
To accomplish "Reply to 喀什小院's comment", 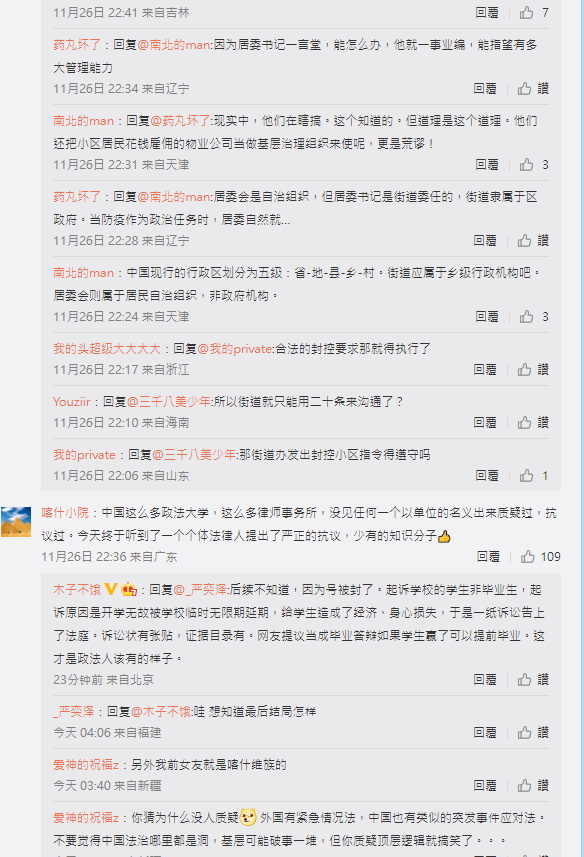I will [x=488, y=556].
